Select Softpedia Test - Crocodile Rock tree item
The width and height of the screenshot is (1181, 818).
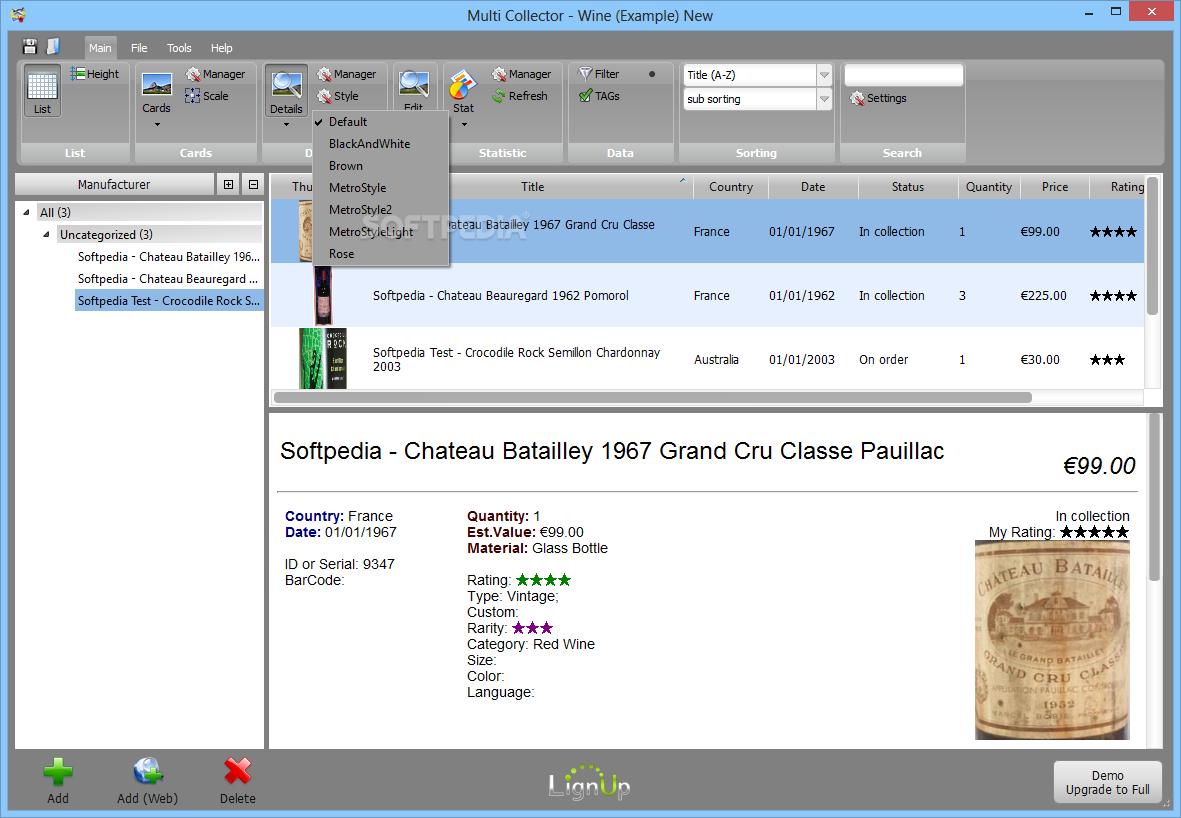(169, 301)
